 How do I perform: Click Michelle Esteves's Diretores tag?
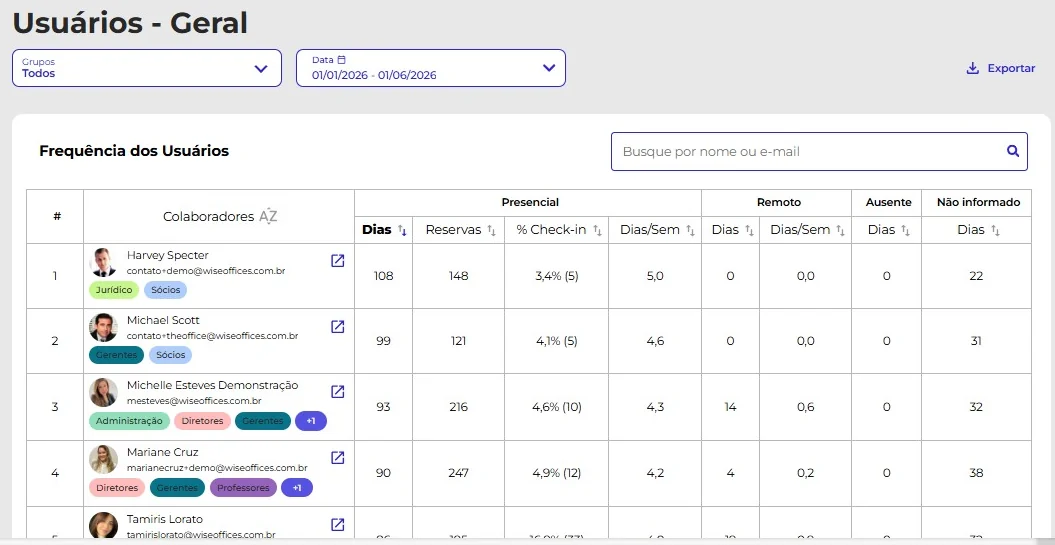[203, 421]
